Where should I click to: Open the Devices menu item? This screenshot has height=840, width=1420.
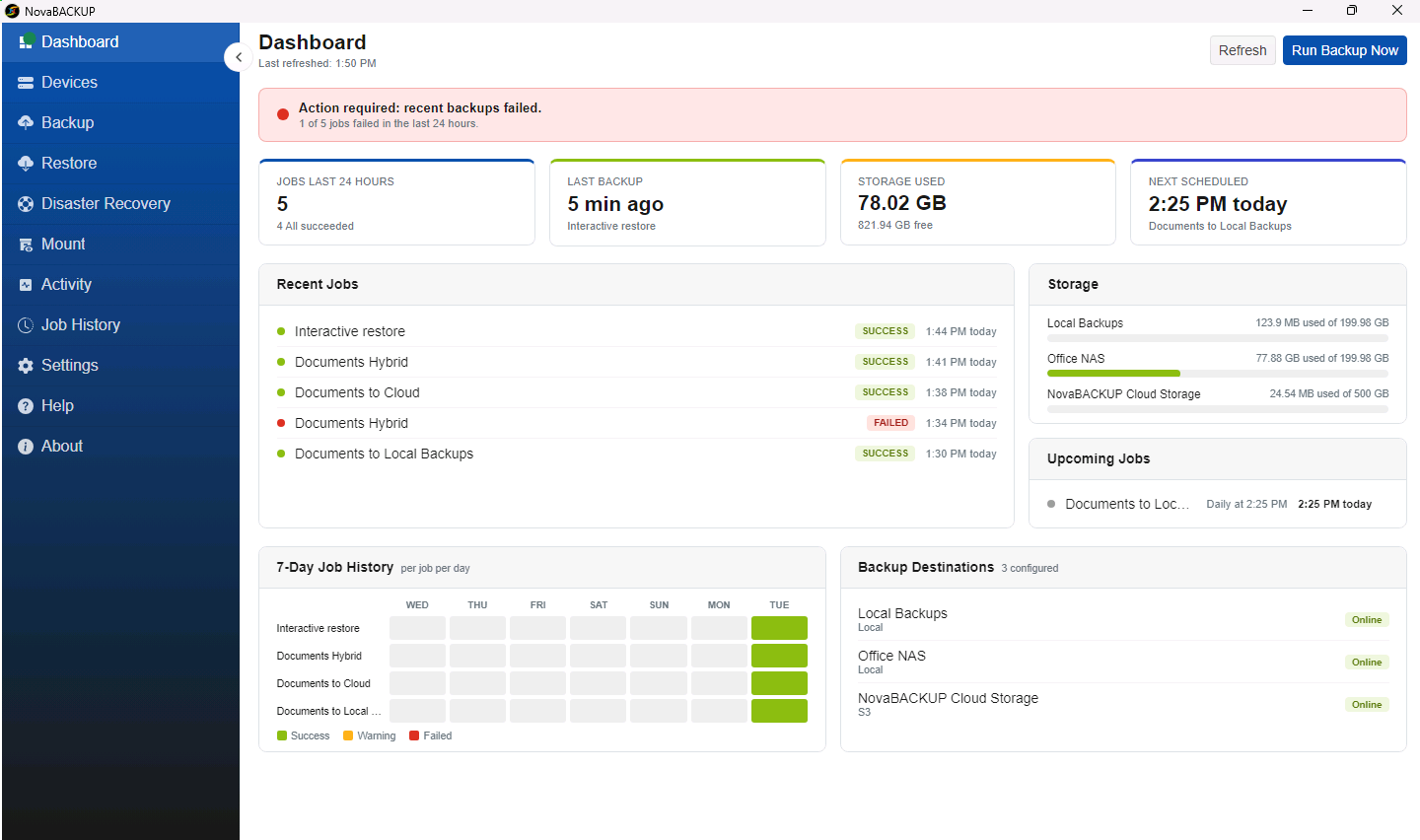pyautogui.click(x=120, y=83)
